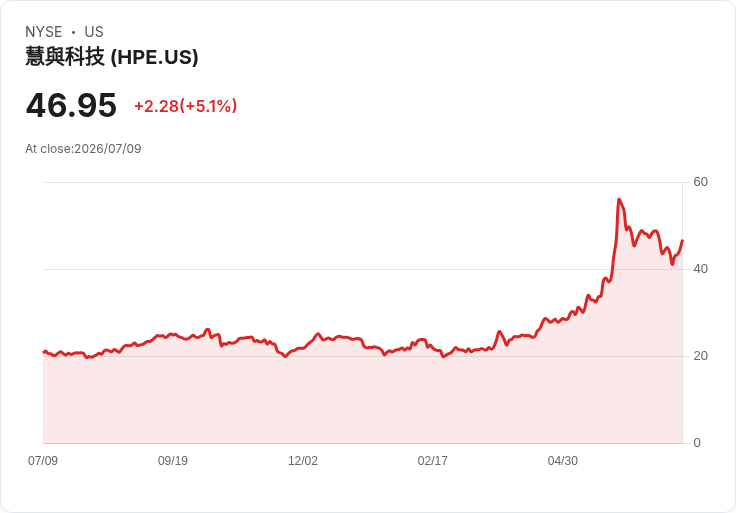
Task: Click the 60 y-axis value label
Action: (700, 182)
